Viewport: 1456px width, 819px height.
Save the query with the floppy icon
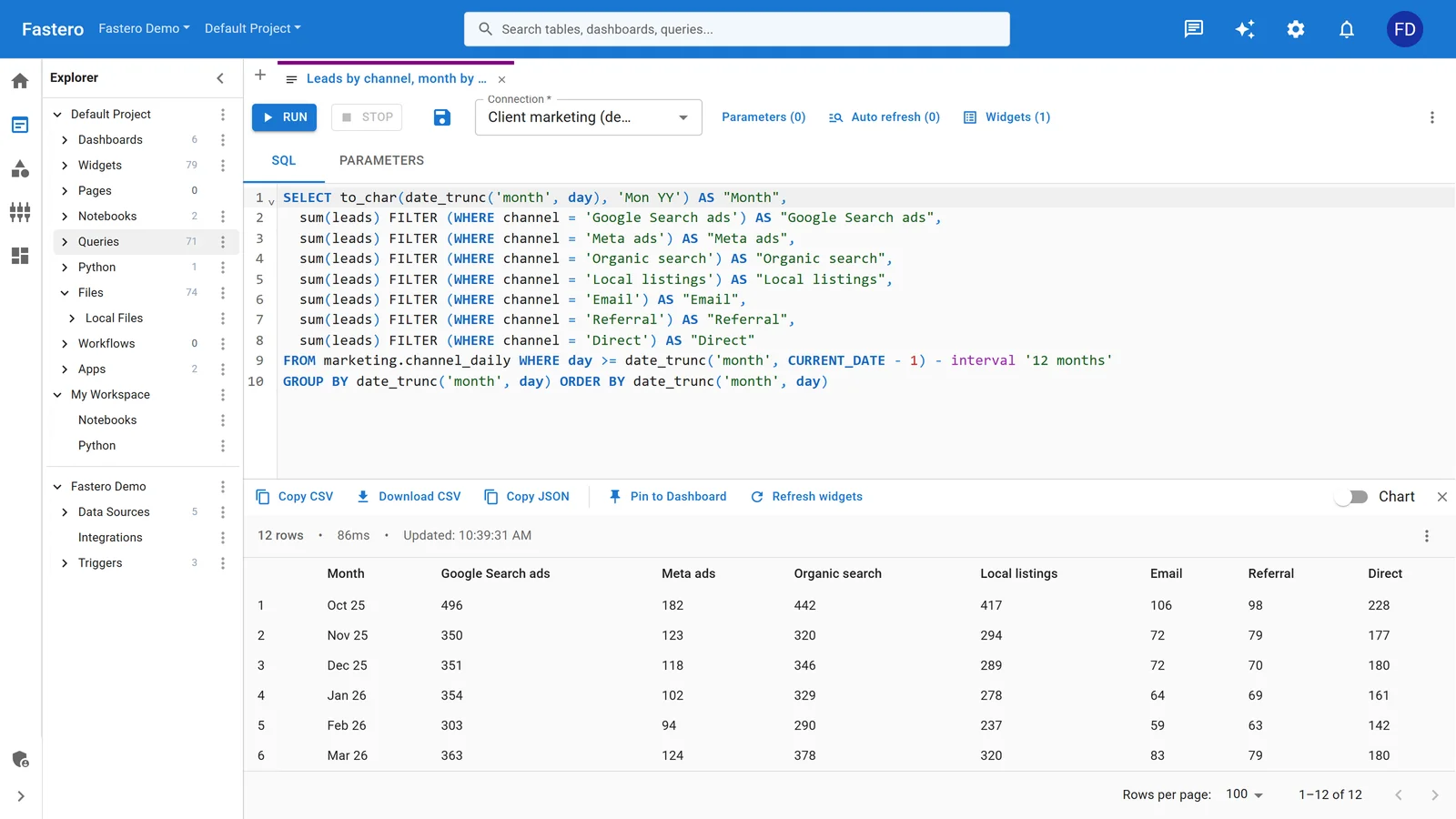[x=442, y=117]
